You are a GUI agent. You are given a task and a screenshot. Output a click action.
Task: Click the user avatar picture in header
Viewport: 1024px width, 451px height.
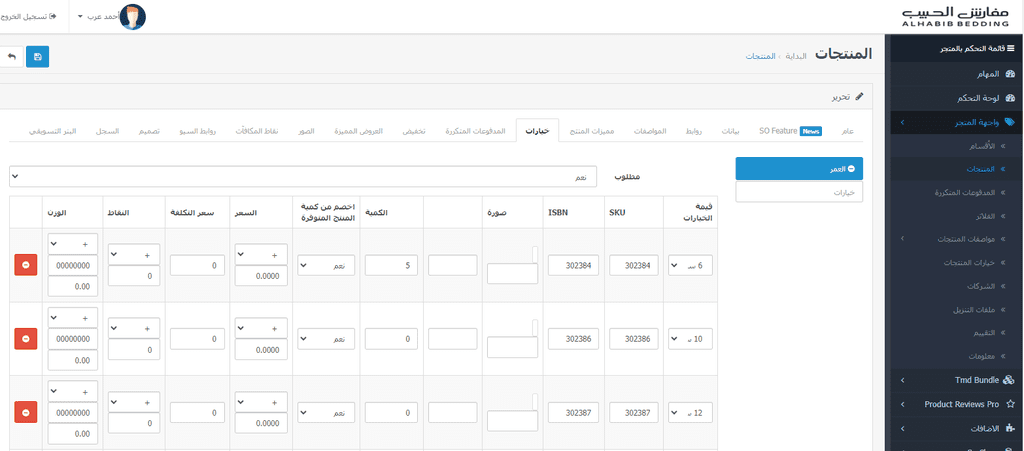133,16
